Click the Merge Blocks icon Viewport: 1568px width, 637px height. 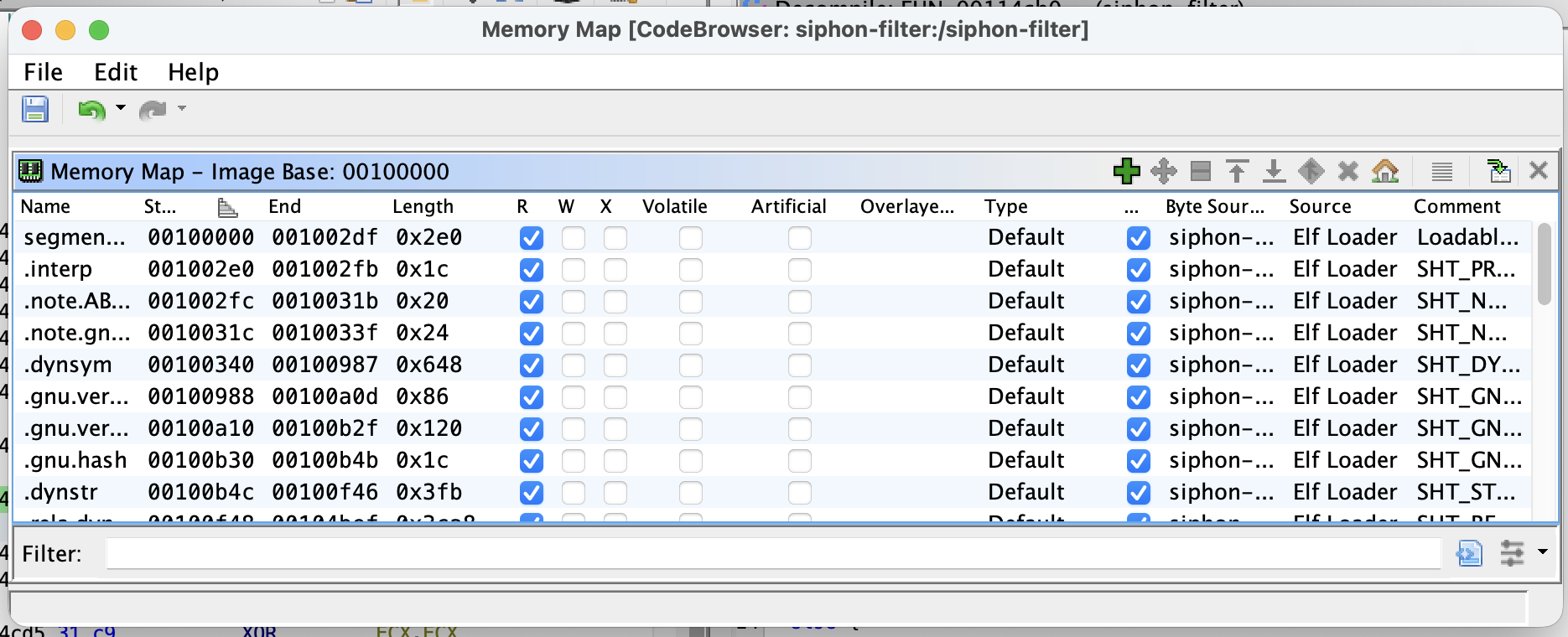coord(1311,171)
